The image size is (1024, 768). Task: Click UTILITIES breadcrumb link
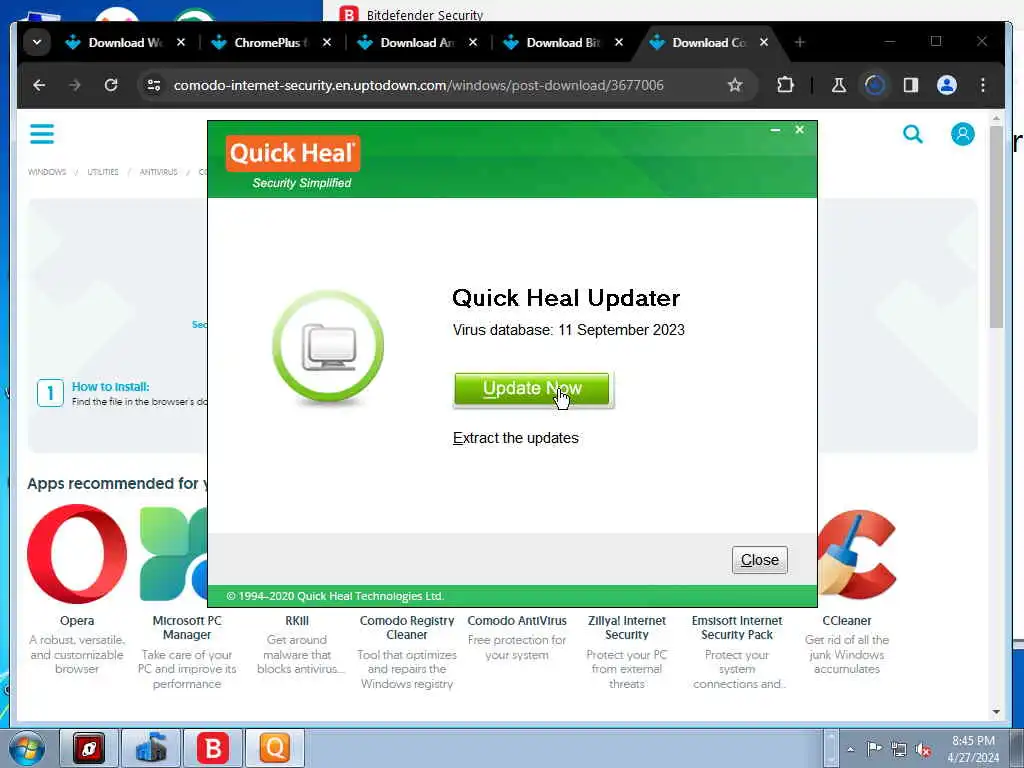tap(103, 172)
